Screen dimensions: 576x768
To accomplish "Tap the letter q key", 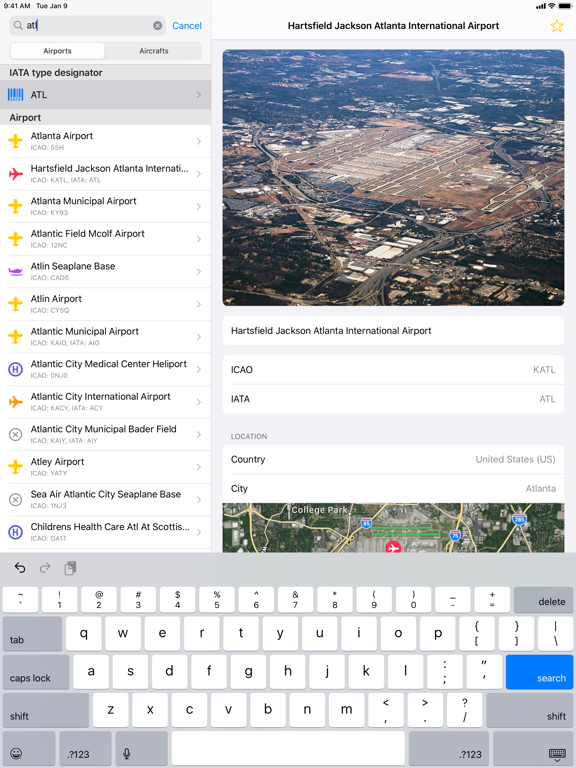I will 84,634.
